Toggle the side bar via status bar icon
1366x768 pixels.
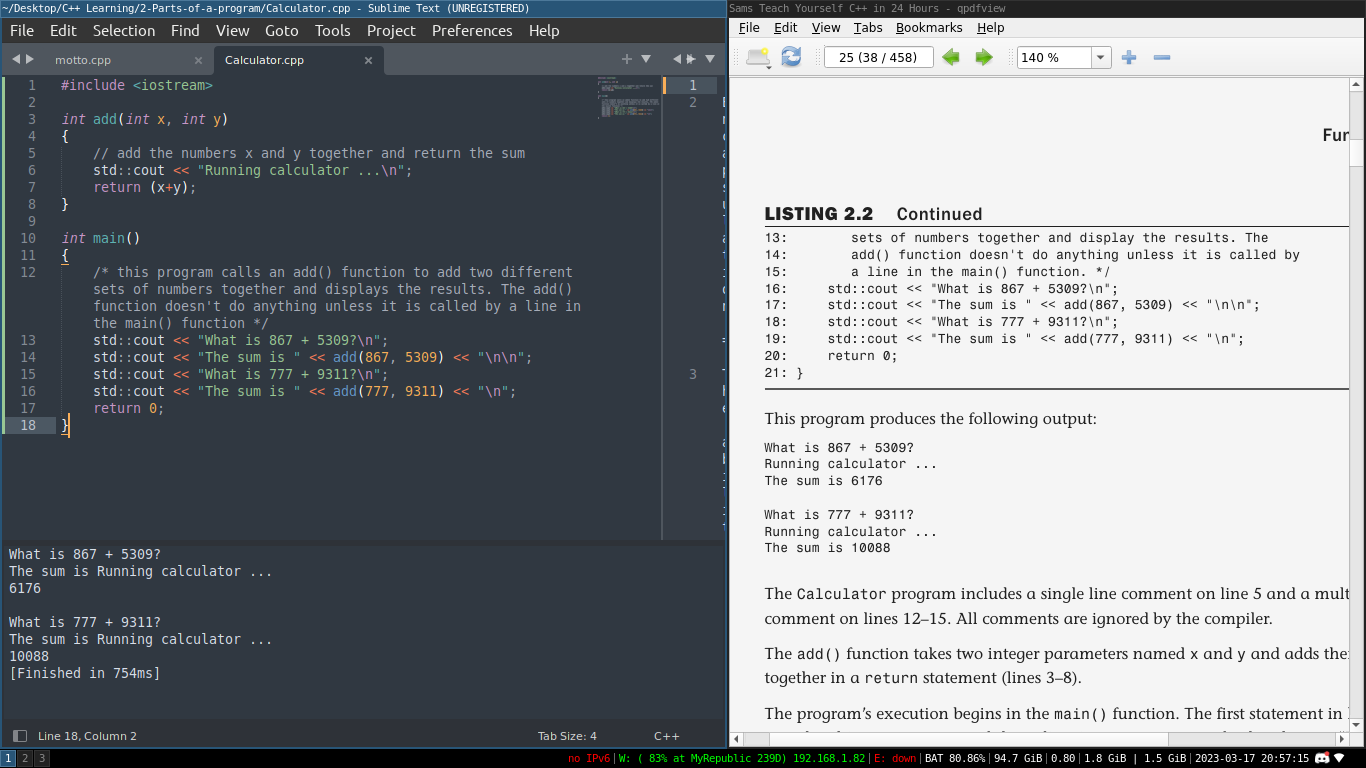point(19,736)
